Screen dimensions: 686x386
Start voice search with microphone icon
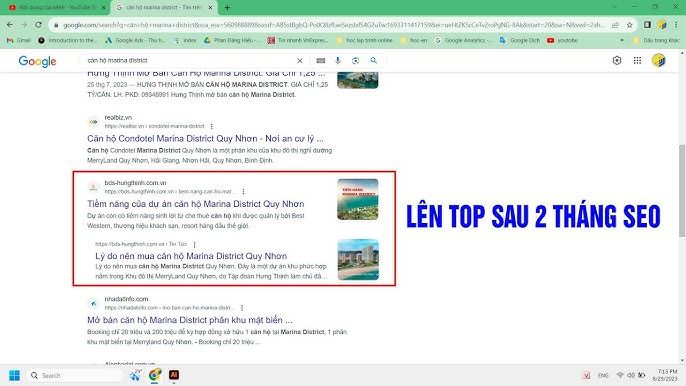338,60
